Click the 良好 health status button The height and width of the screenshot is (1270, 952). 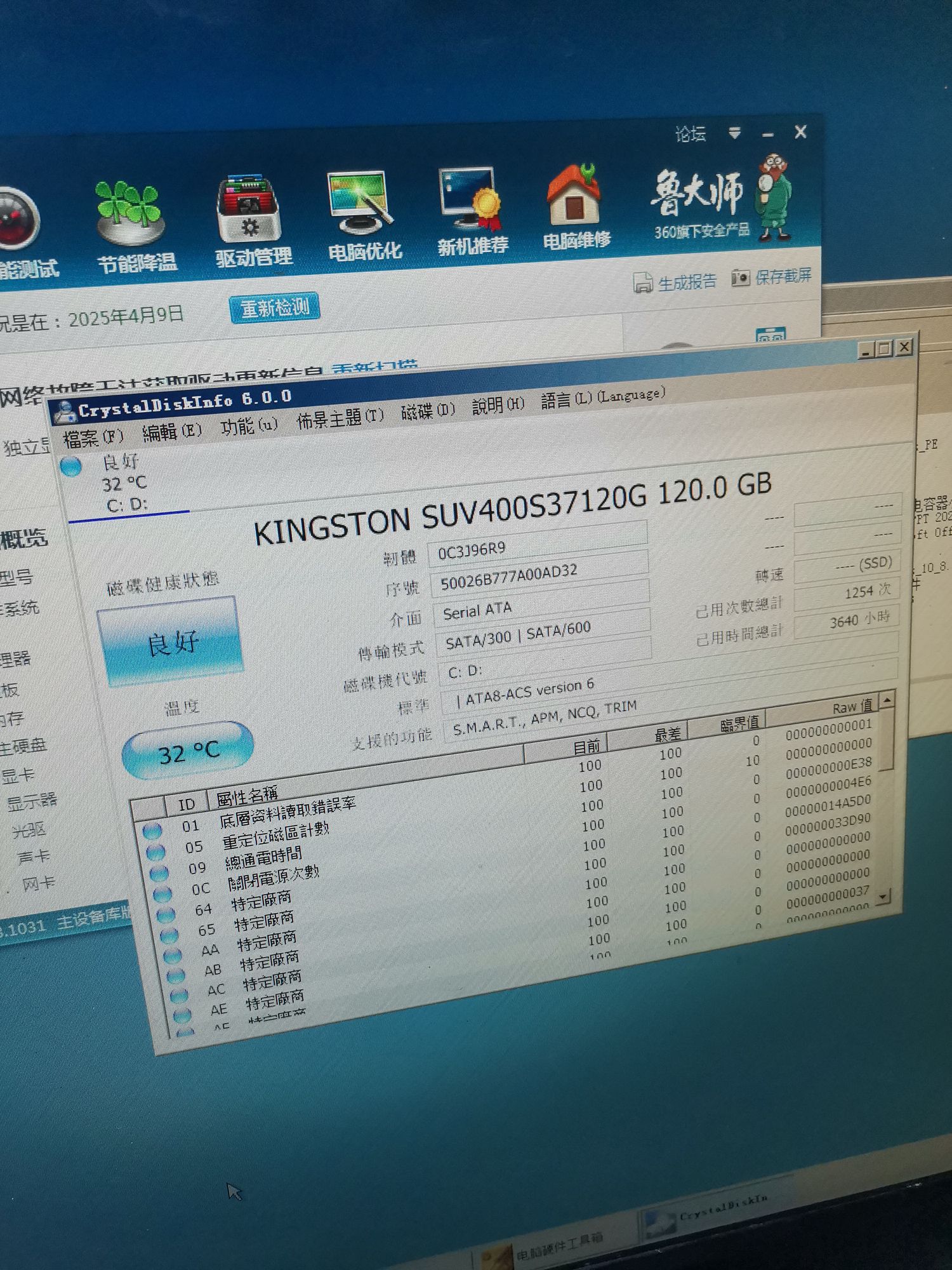(x=171, y=640)
